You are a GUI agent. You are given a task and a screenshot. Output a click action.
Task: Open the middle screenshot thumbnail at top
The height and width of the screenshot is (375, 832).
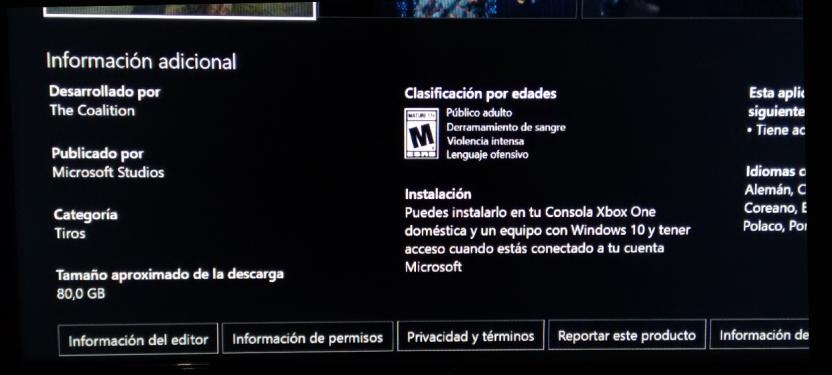pyautogui.click(x=447, y=9)
